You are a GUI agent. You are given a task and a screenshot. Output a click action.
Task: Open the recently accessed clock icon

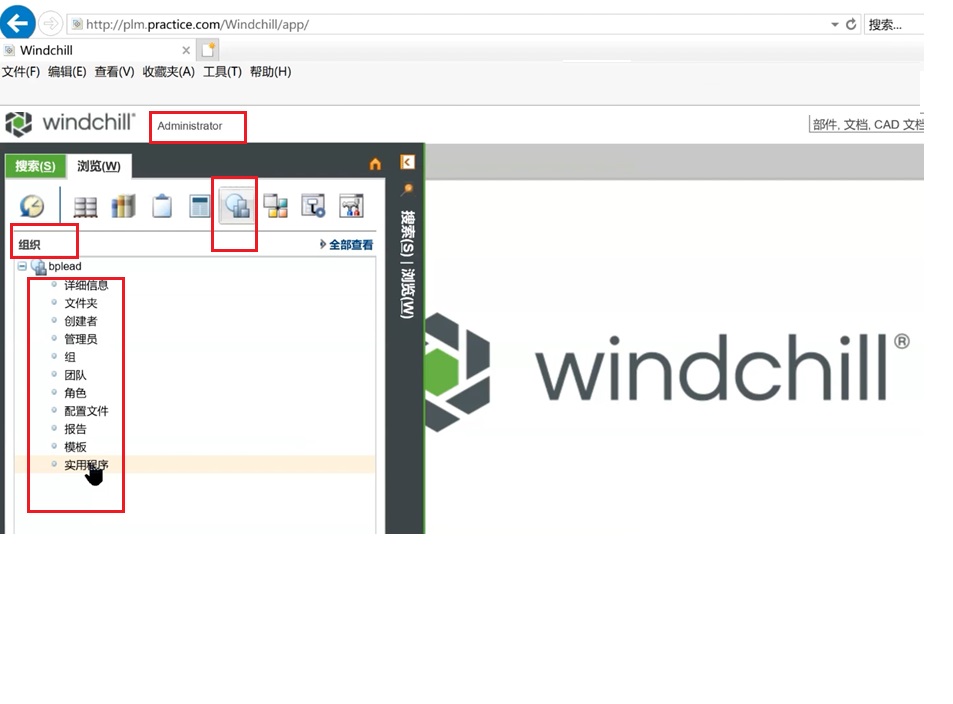[32, 207]
